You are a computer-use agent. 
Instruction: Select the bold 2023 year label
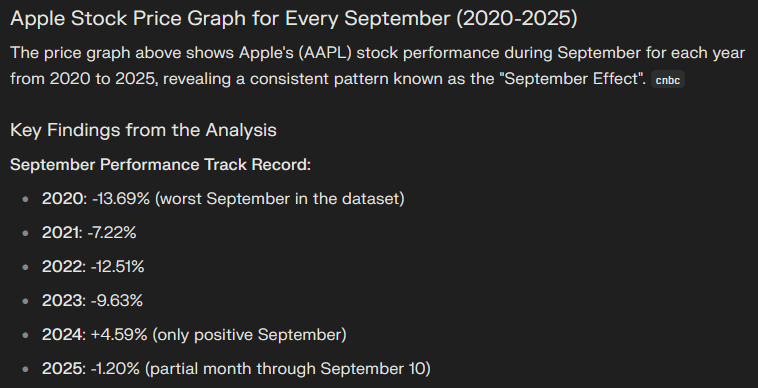pyautogui.click(x=62, y=301)
